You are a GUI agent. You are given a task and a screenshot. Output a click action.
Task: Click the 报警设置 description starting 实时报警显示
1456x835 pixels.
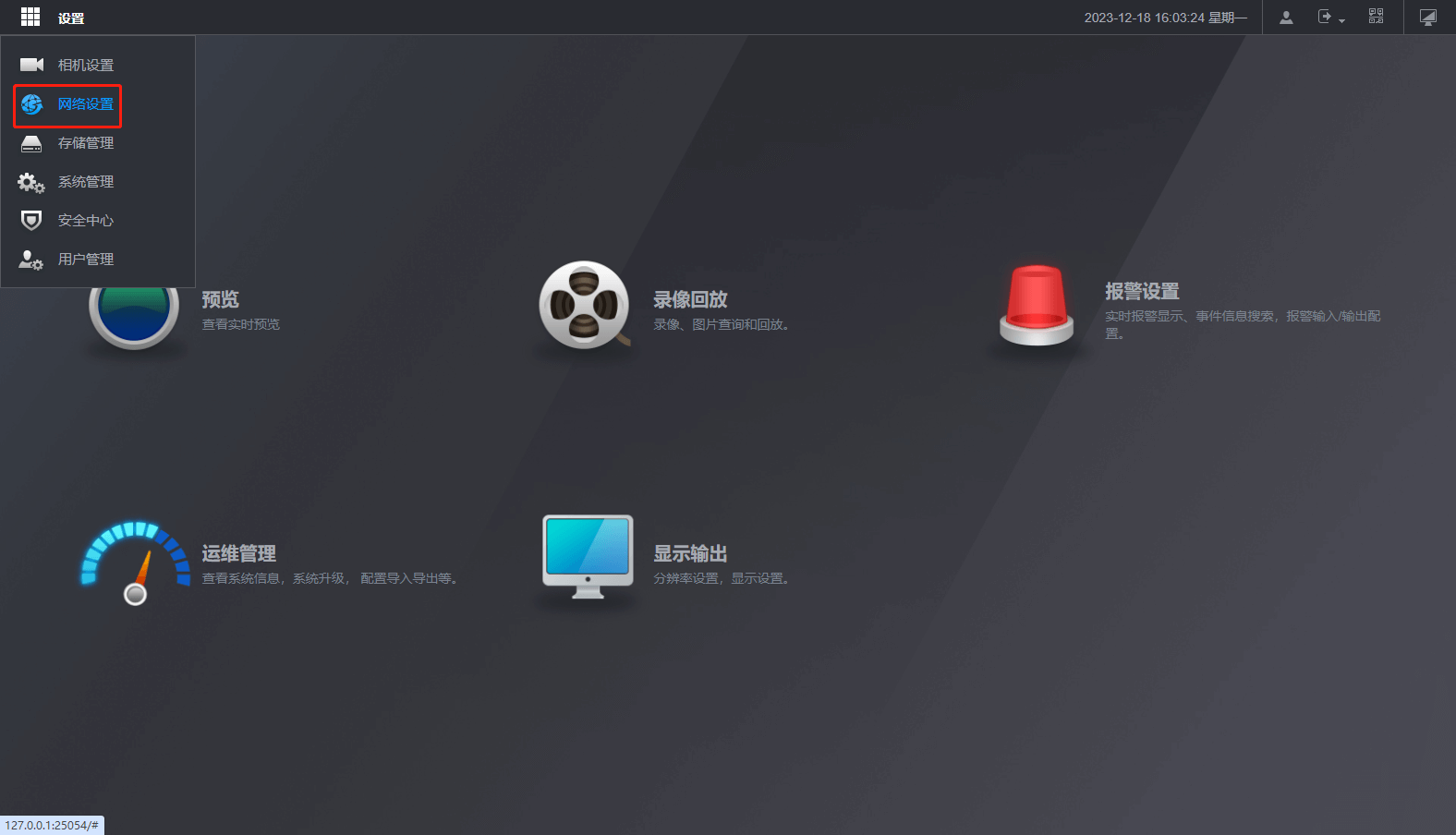[x=1243, y=324]
